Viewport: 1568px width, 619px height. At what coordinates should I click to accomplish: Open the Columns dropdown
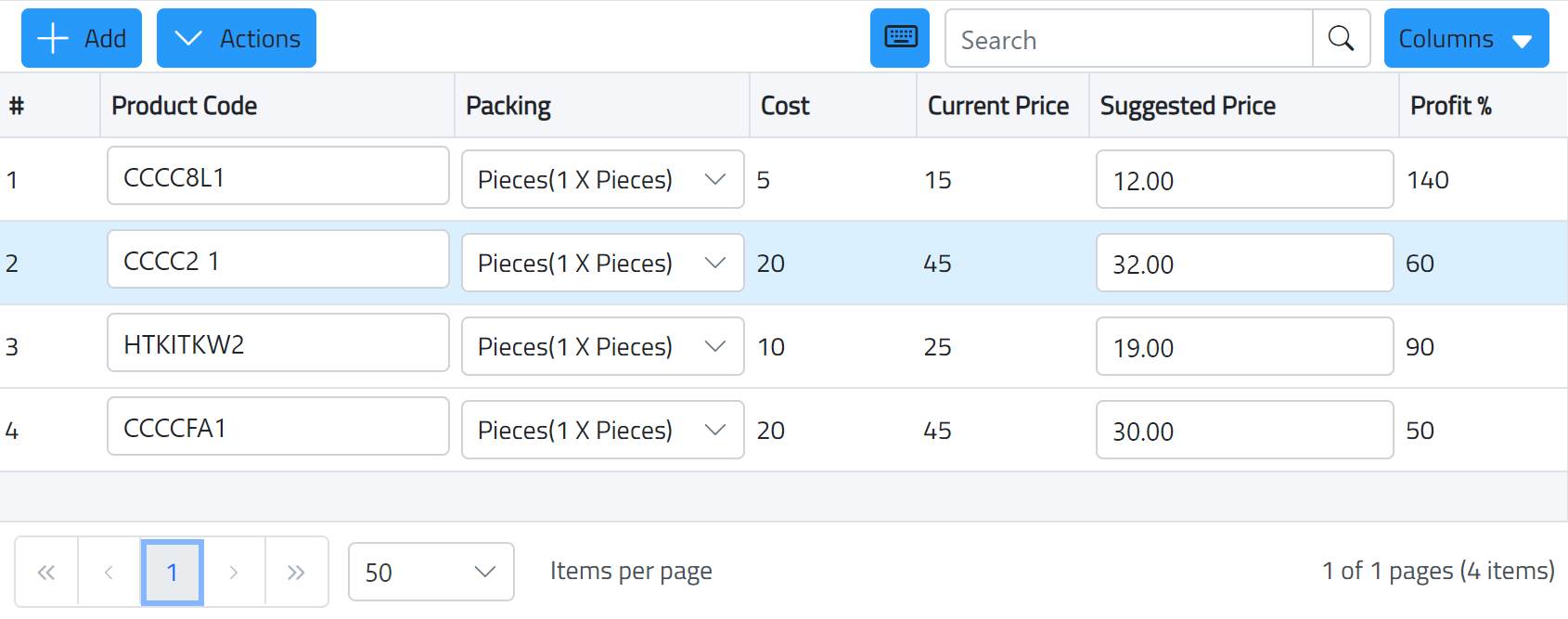[x=1465, y=38]
